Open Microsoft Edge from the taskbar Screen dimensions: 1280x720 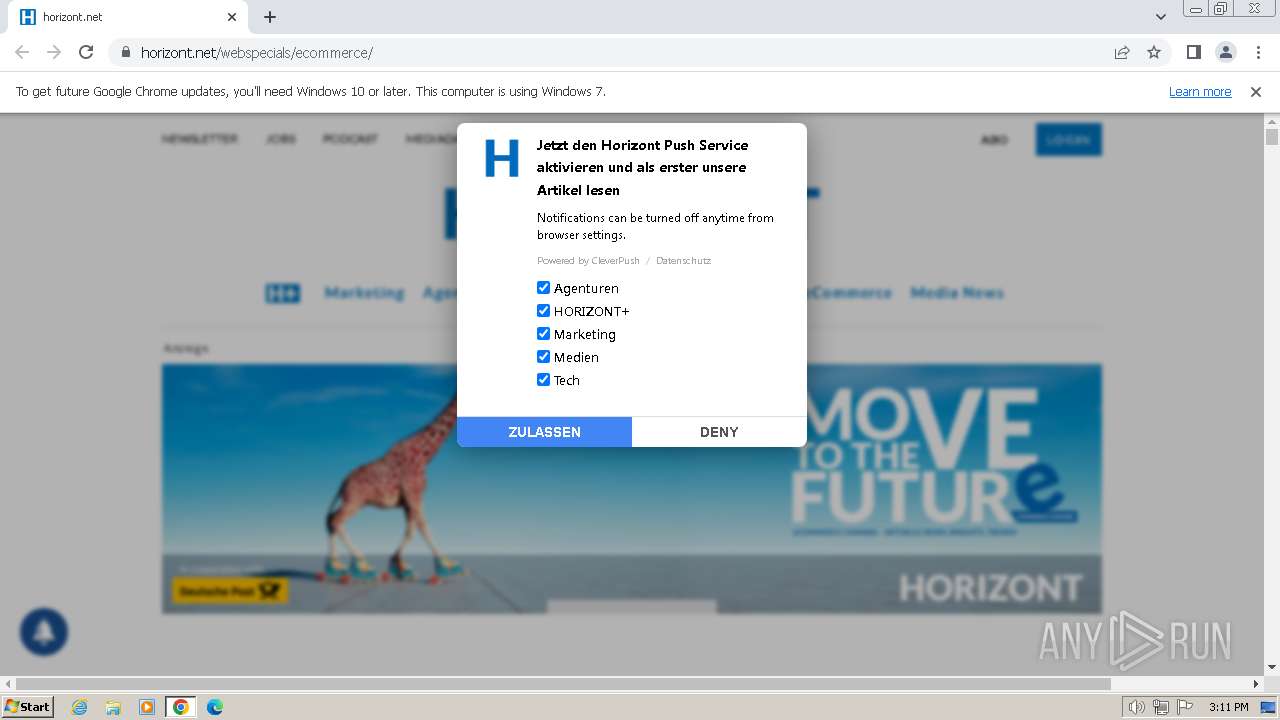pos(215,707)
